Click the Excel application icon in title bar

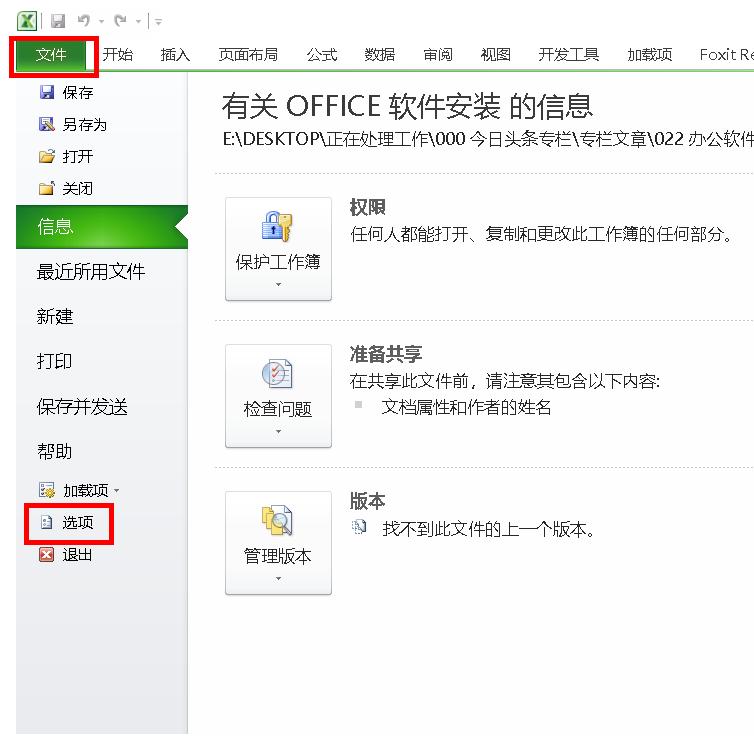click(x=26, y=21)
